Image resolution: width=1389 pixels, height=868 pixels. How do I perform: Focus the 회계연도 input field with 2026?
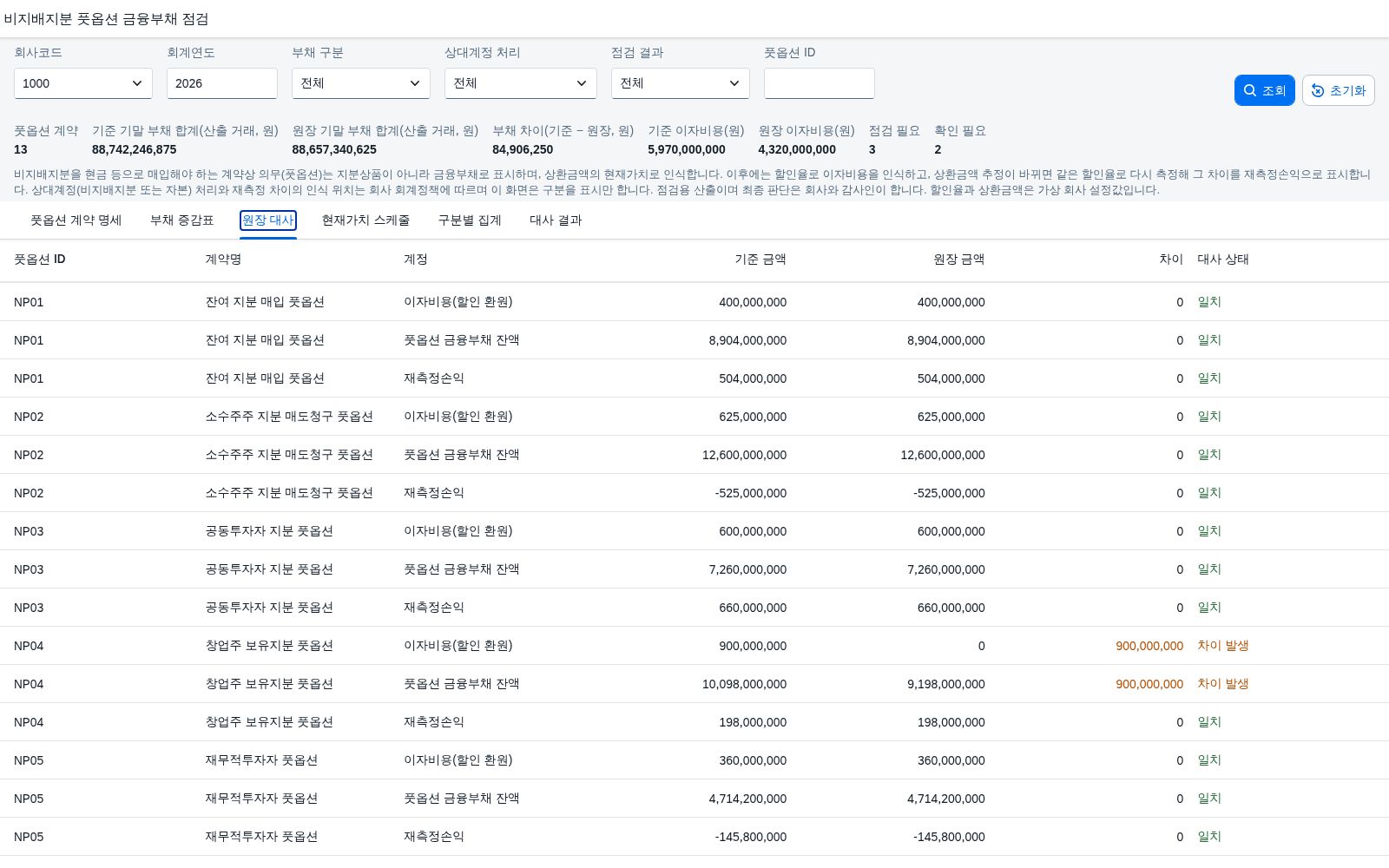pyautogui.click(x=222, y=83)
